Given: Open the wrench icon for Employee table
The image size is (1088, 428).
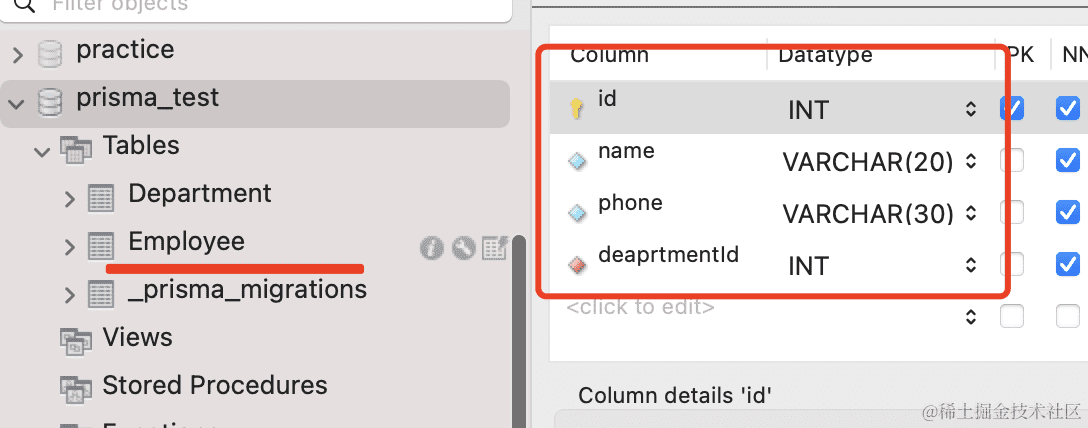Looking at the screenshot, I should (463, 248).
